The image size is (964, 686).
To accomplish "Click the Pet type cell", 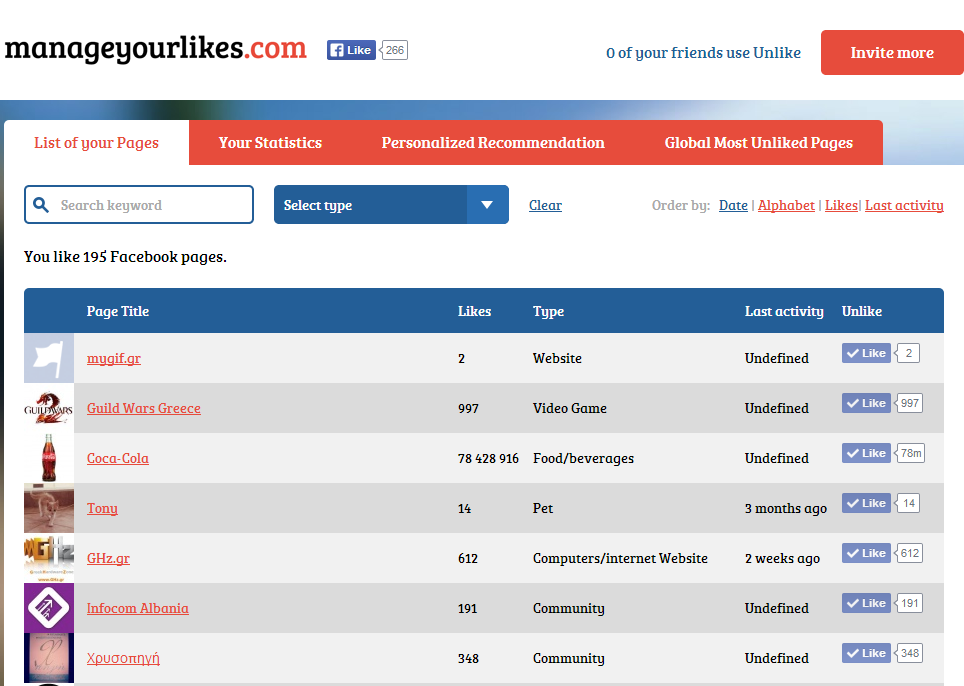I will (543, 508).
